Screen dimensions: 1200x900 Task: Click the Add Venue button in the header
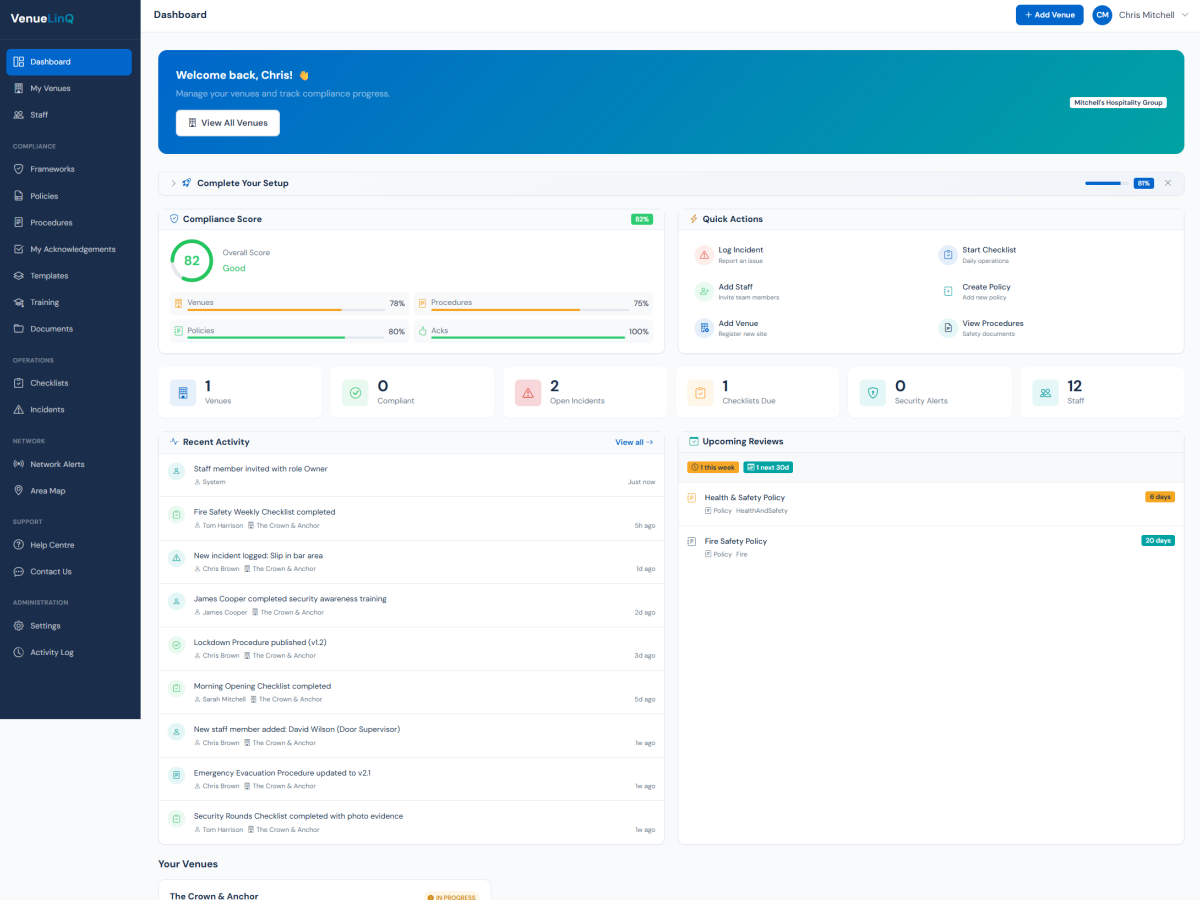click(x=1049, y=15)
